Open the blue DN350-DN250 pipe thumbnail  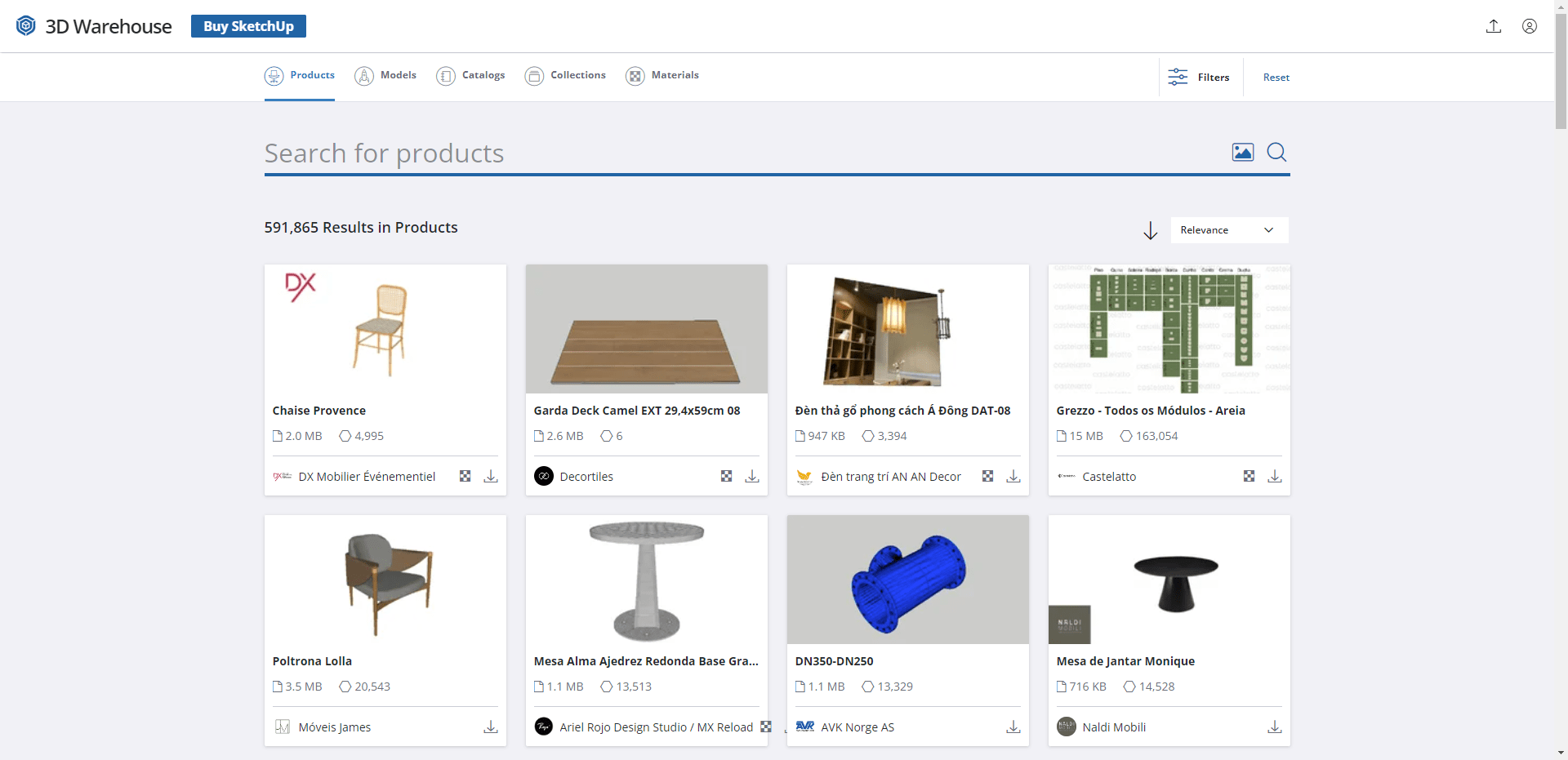coord(908,580)
